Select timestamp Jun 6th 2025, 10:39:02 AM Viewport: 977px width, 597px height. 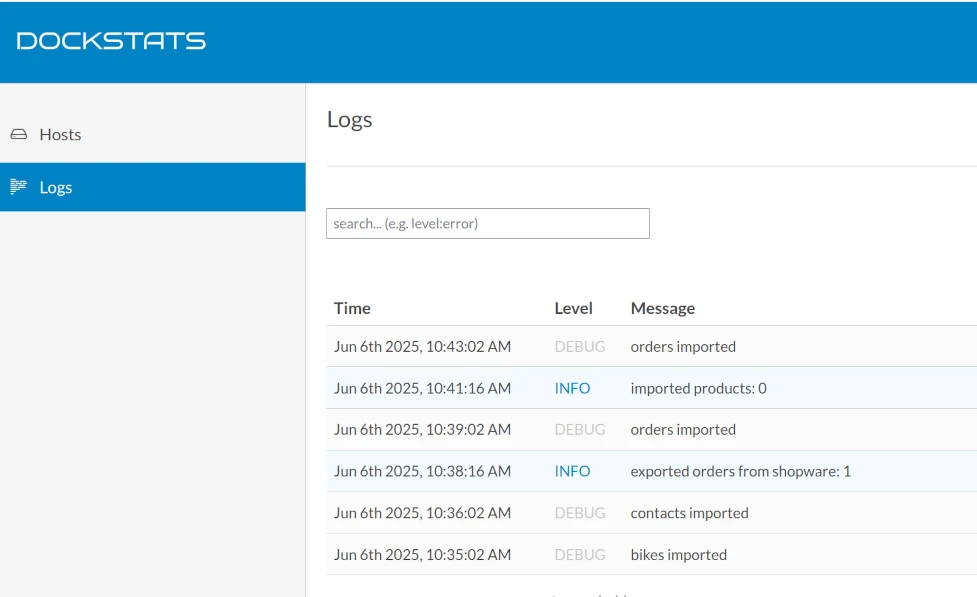[x=422, y=429]
